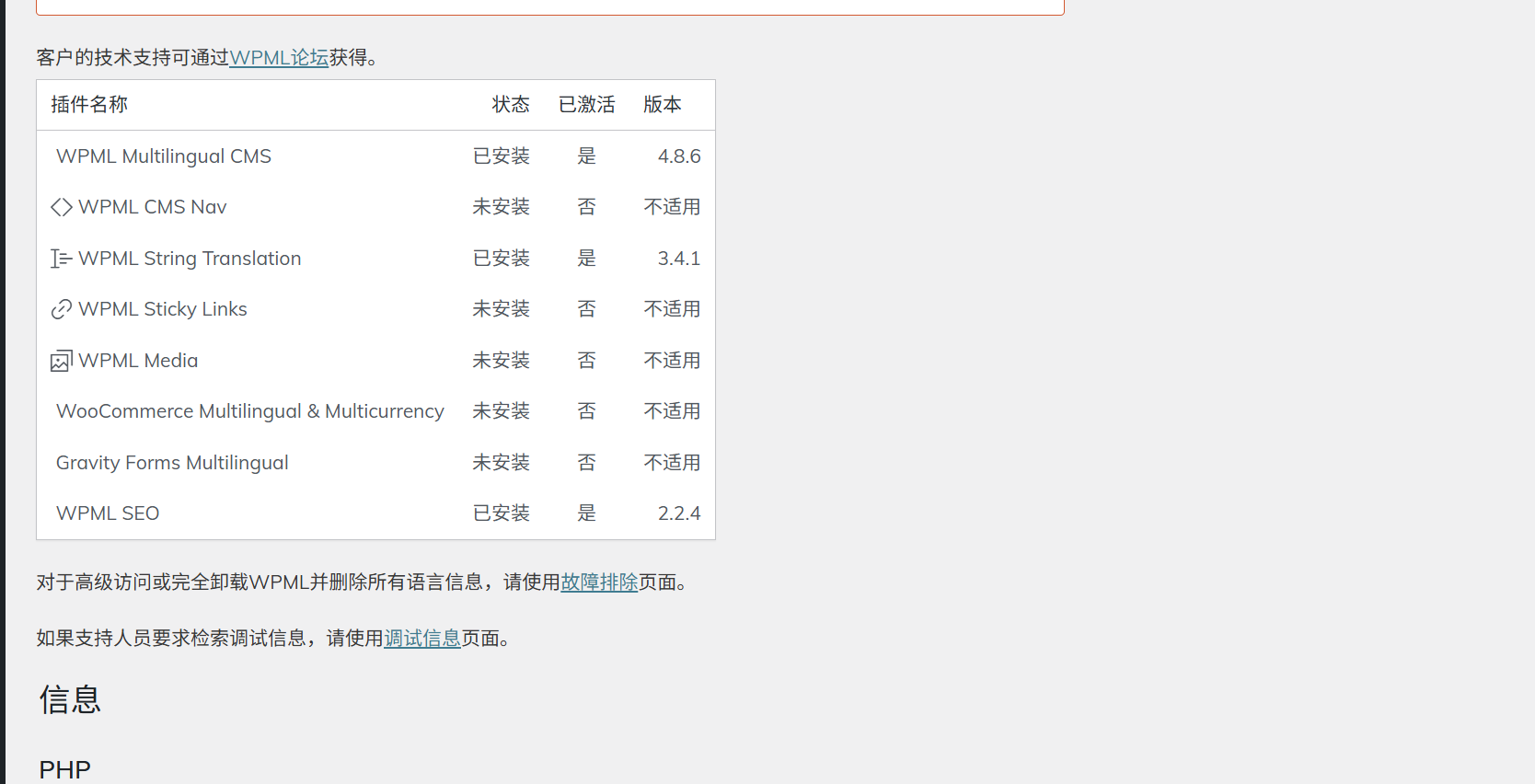
Task: Select the Gravity Forms Multilingual plugin name
Action: 172,463
